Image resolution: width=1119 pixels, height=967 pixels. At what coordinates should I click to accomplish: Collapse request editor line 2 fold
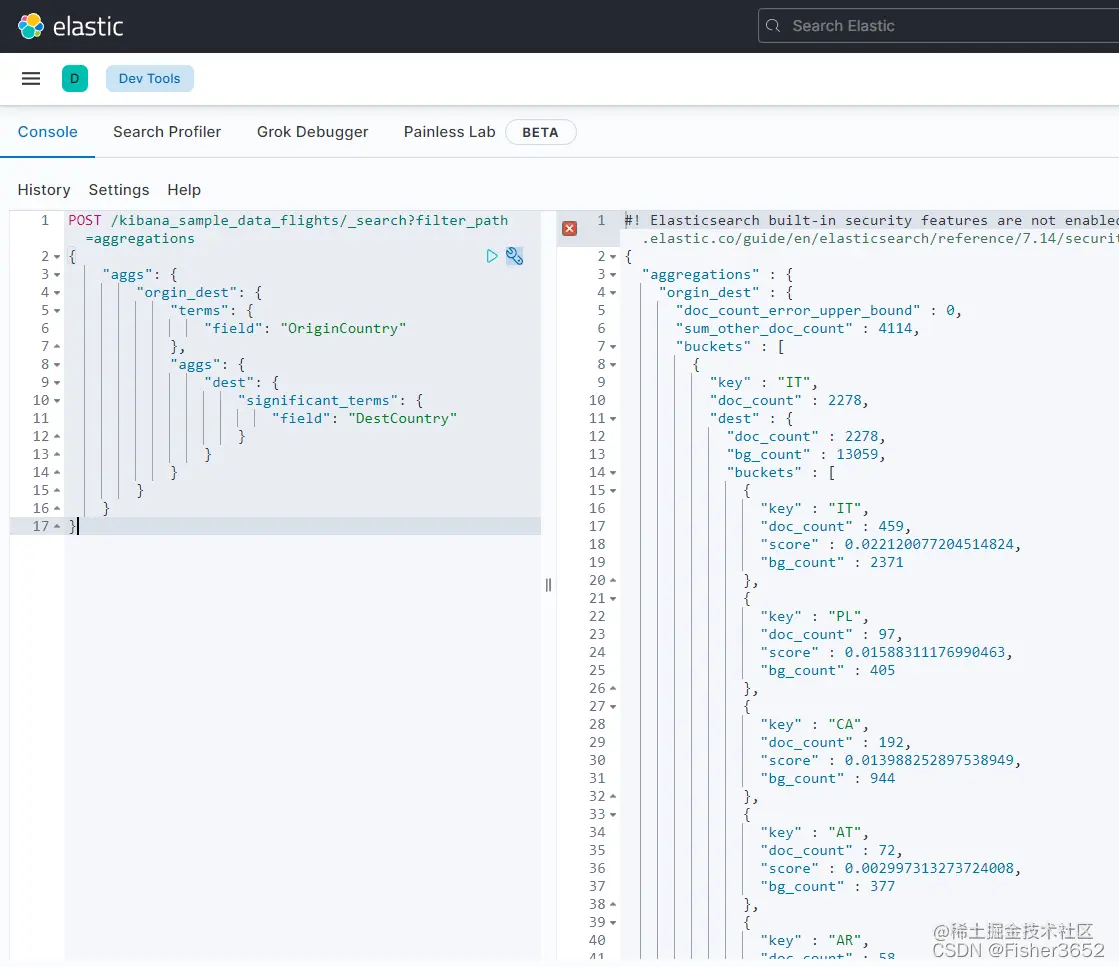coord(57,256)
